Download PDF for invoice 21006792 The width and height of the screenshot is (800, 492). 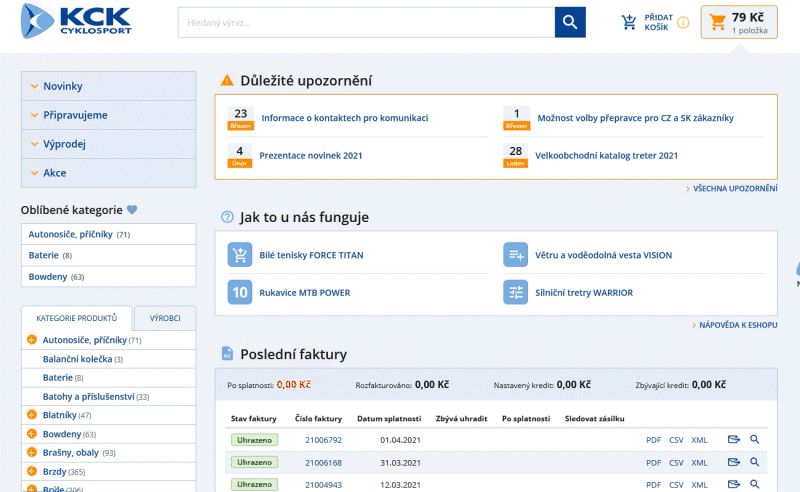pyautogui.click(x=653, y=440)
